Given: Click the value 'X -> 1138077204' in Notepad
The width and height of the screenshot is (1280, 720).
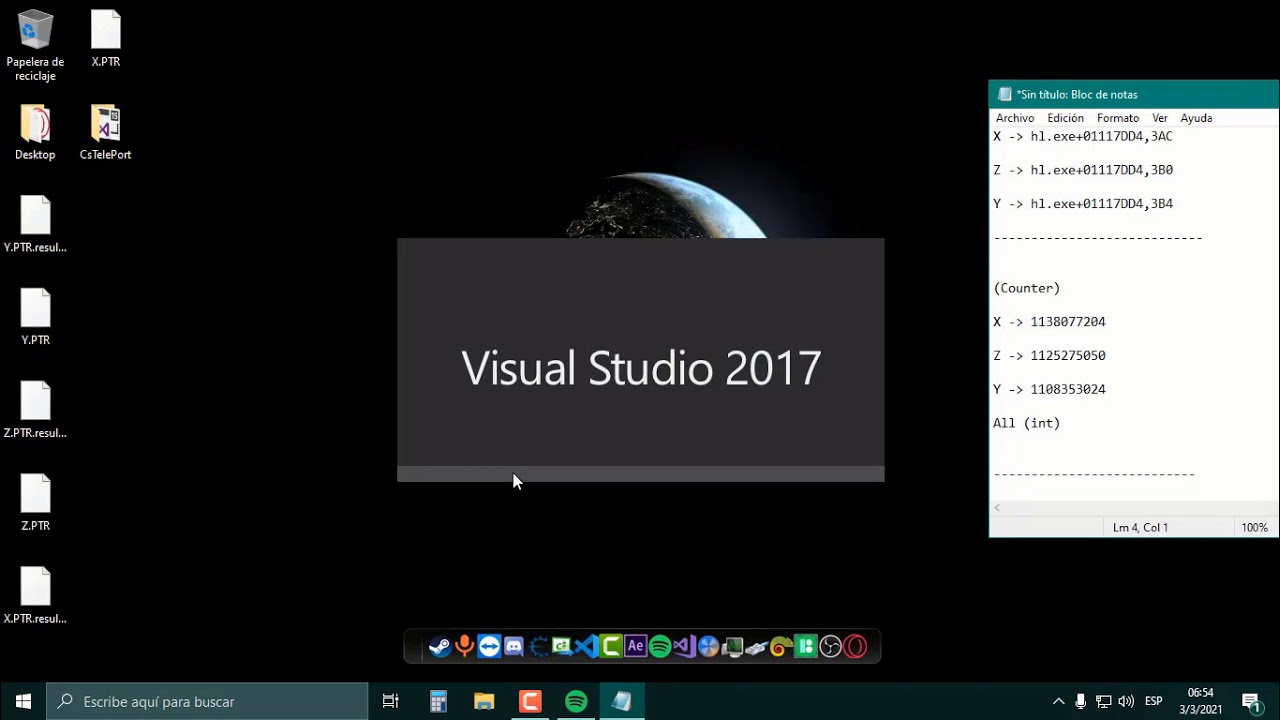Looking at the screenshot, I should (1049, 322).
